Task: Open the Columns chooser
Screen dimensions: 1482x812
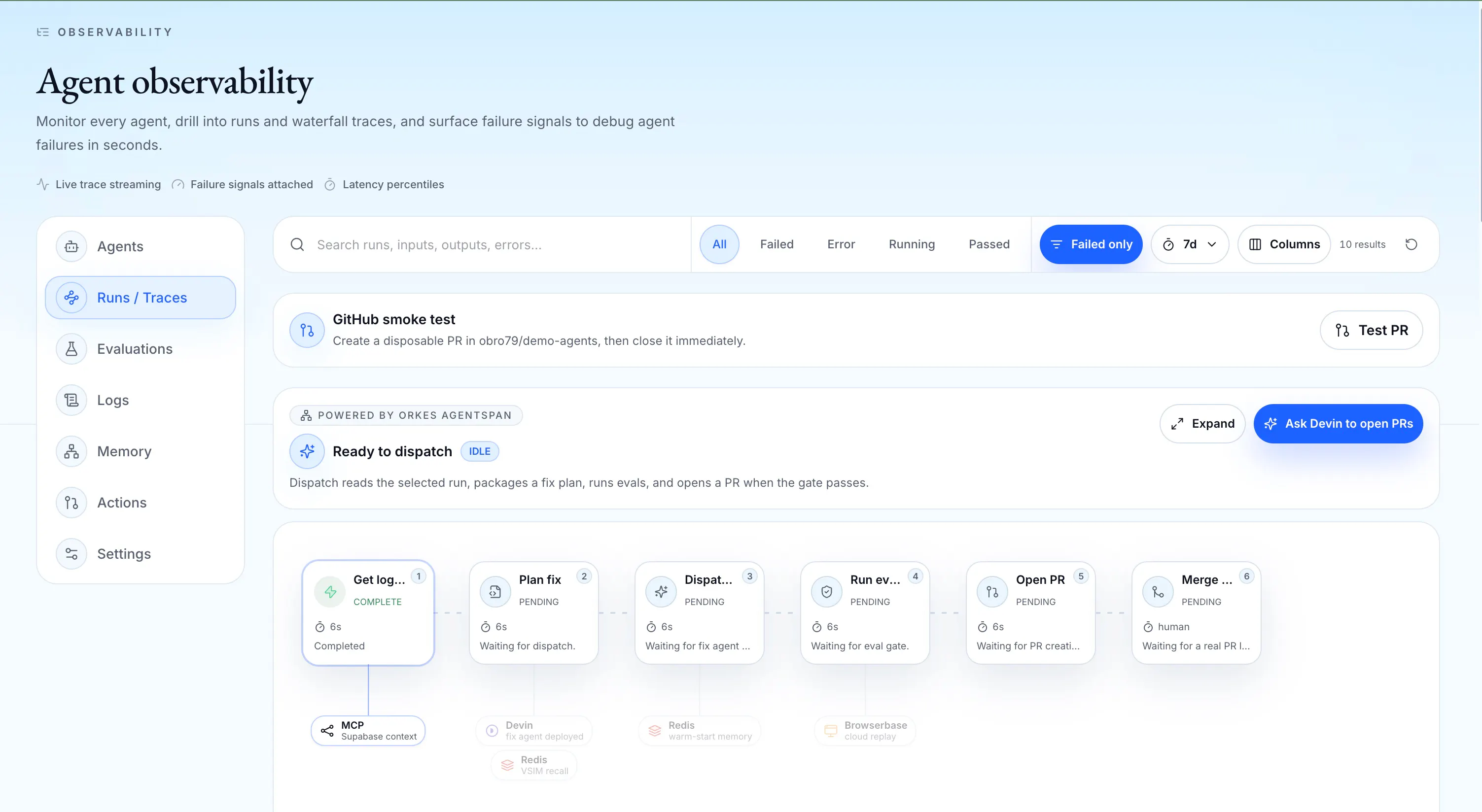Action: point(1284,244)
